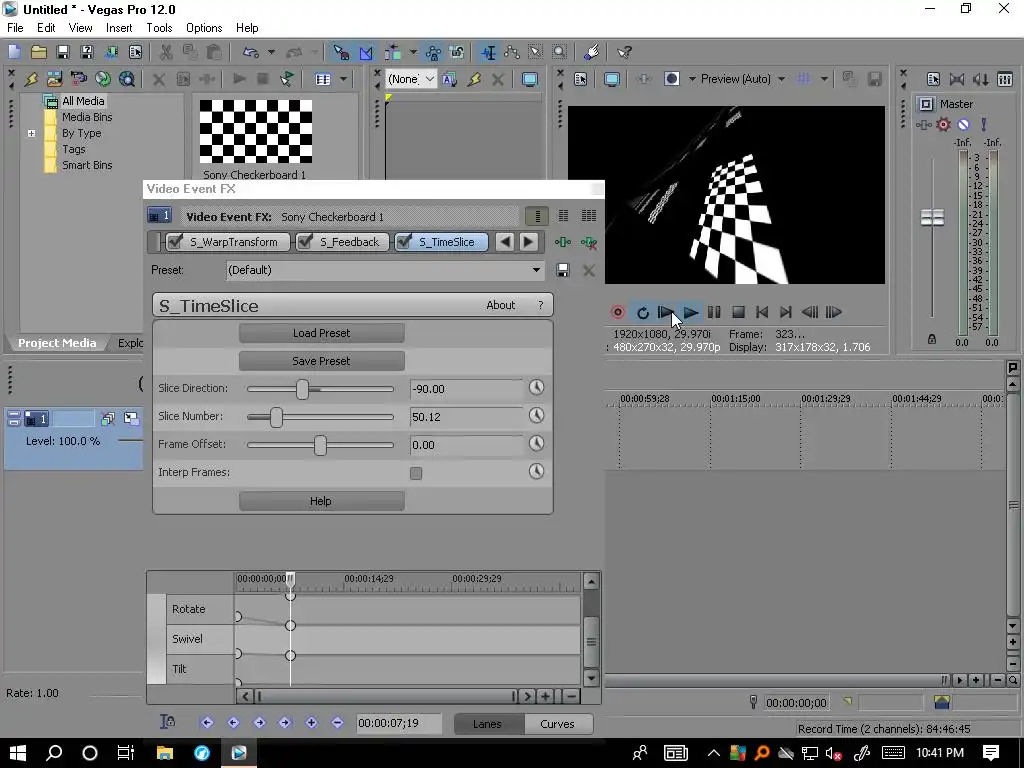Viewport: 1024px width, 768px height.
Task: Save project with the floppy disk icon
Action: 63,52
